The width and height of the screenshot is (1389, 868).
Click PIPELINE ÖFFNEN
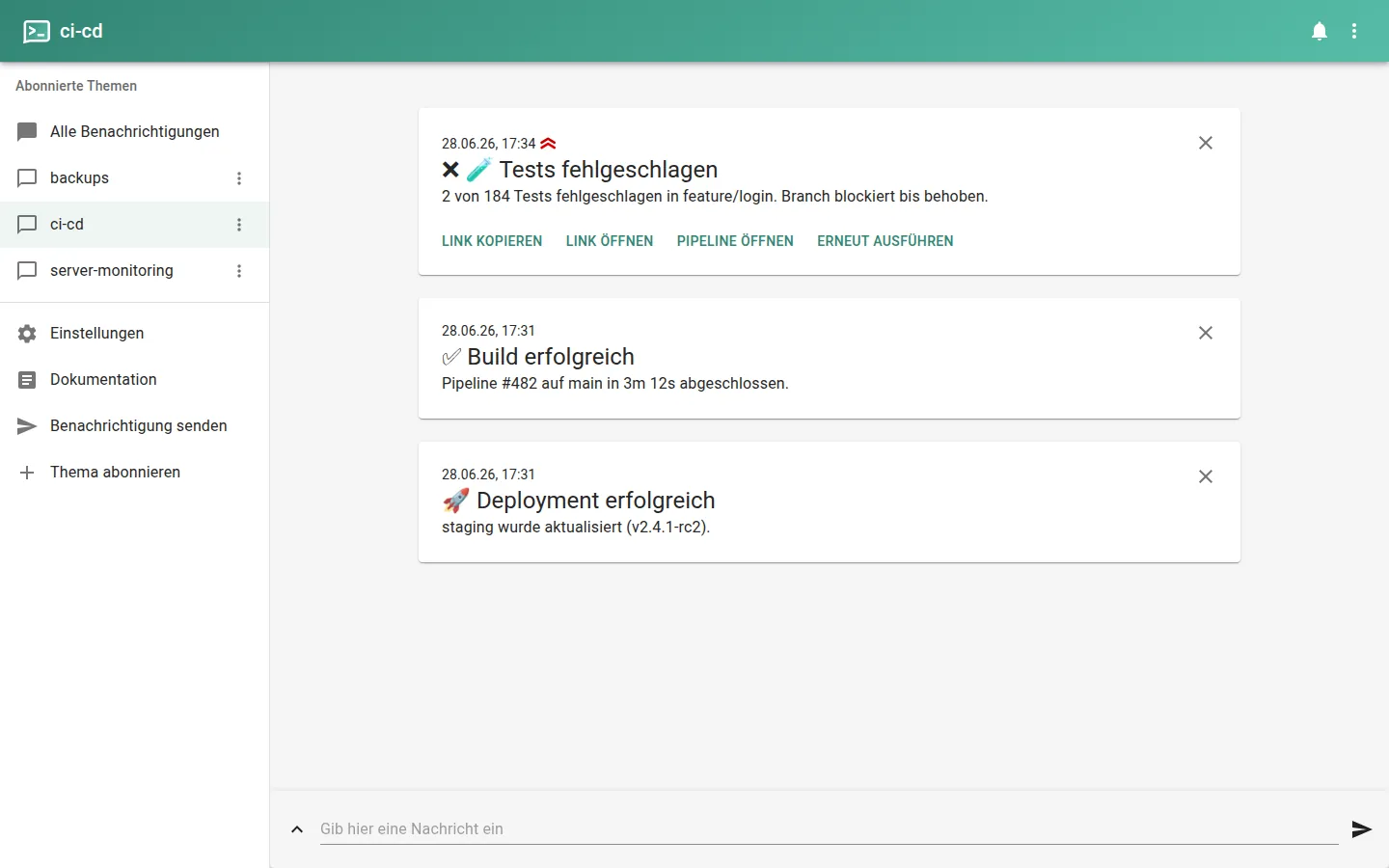pyautogui.click(x=735, y=241)
